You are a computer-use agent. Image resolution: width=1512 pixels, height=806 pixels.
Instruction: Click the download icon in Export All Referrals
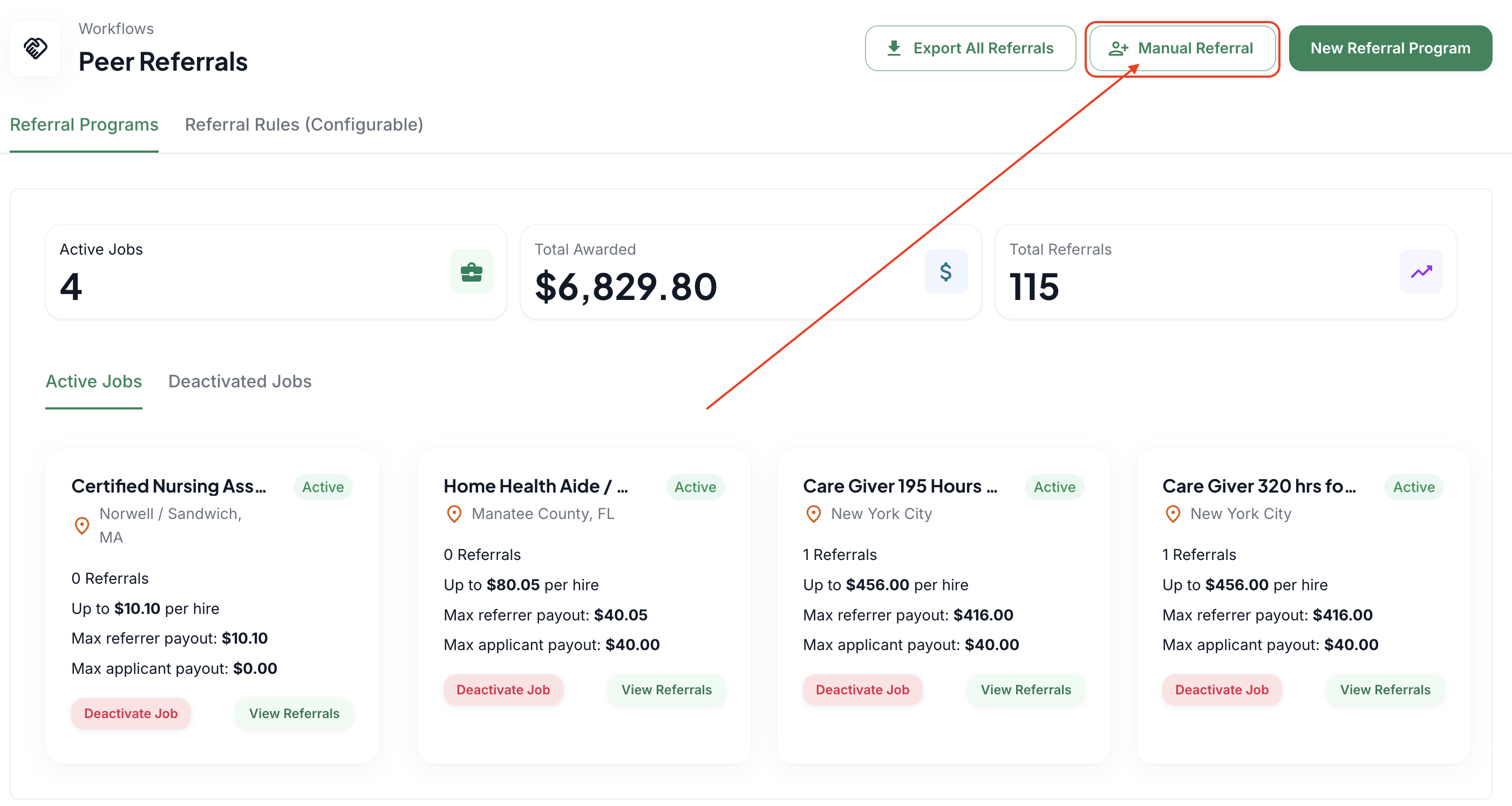894,48
